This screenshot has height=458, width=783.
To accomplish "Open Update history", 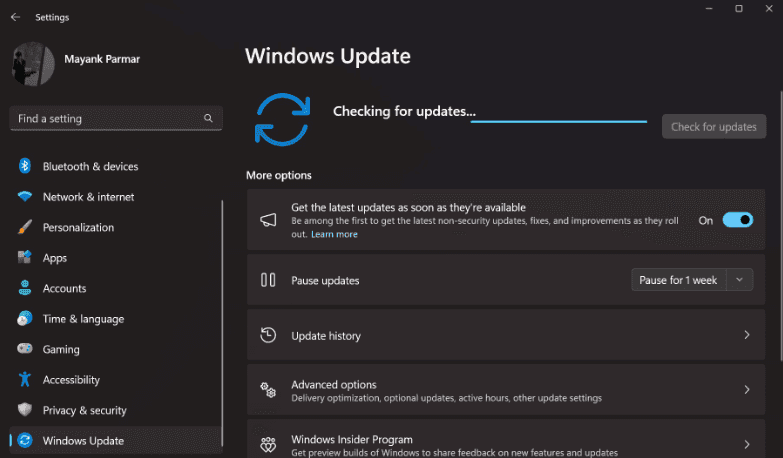I will [506, 335].
